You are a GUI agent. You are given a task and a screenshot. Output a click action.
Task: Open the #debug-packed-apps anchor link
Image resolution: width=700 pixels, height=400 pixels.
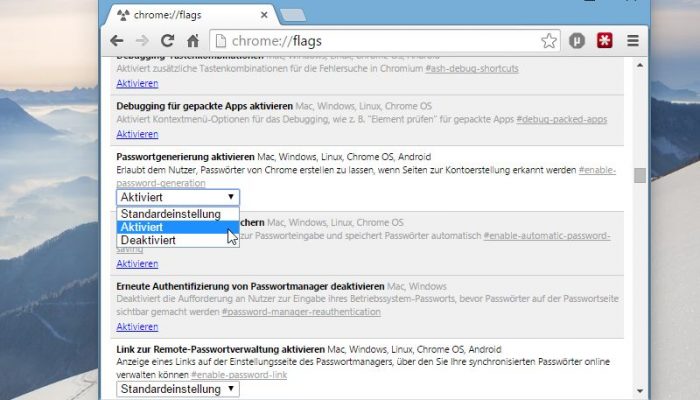[x=562, y=120]
